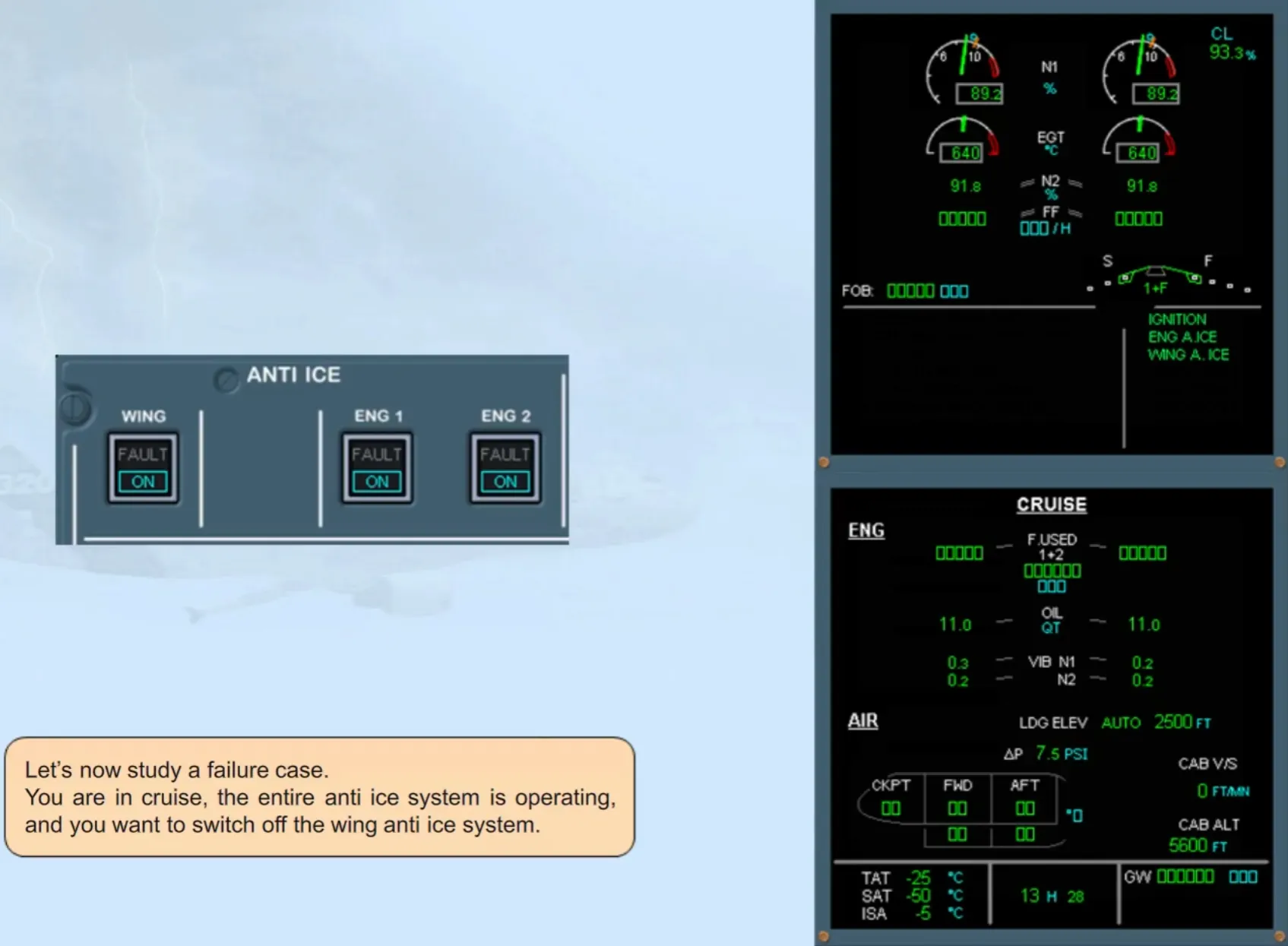Click the right engine EGT gauge
1288x946 pixels.
(x=1138, y=140)
